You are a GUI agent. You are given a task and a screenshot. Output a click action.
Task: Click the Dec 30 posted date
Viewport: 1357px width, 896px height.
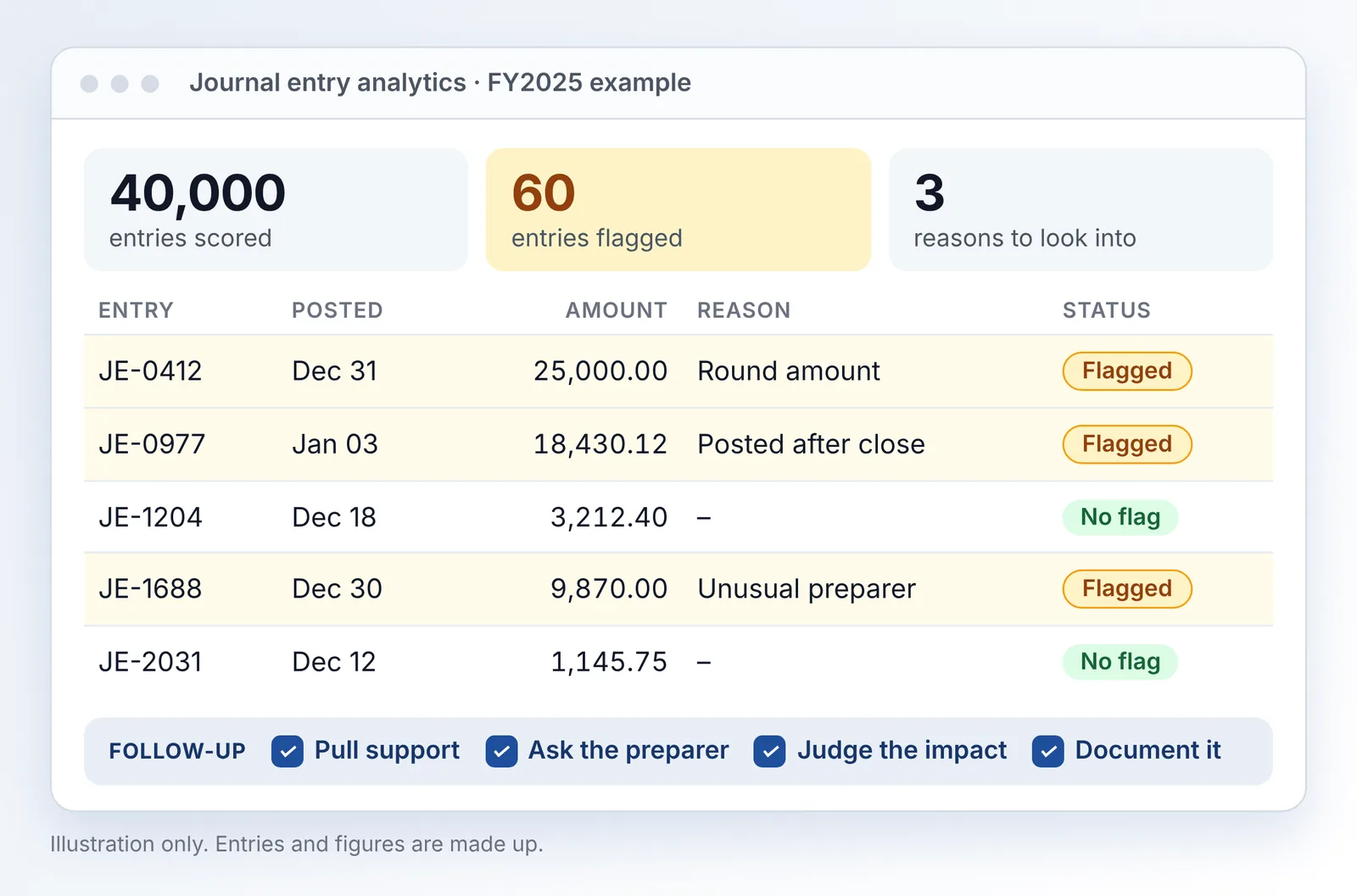tap(337, 589)
